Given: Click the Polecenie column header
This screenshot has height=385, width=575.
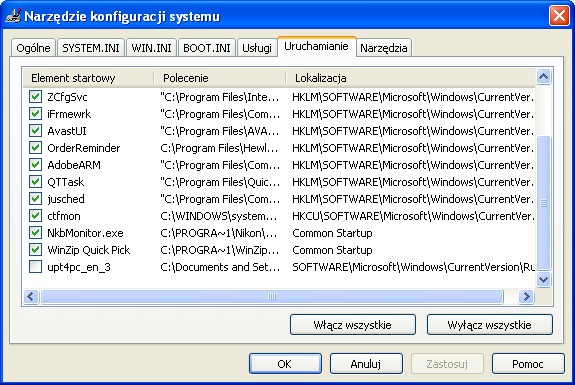Looking at the screenshot, I should coord(220,78).
